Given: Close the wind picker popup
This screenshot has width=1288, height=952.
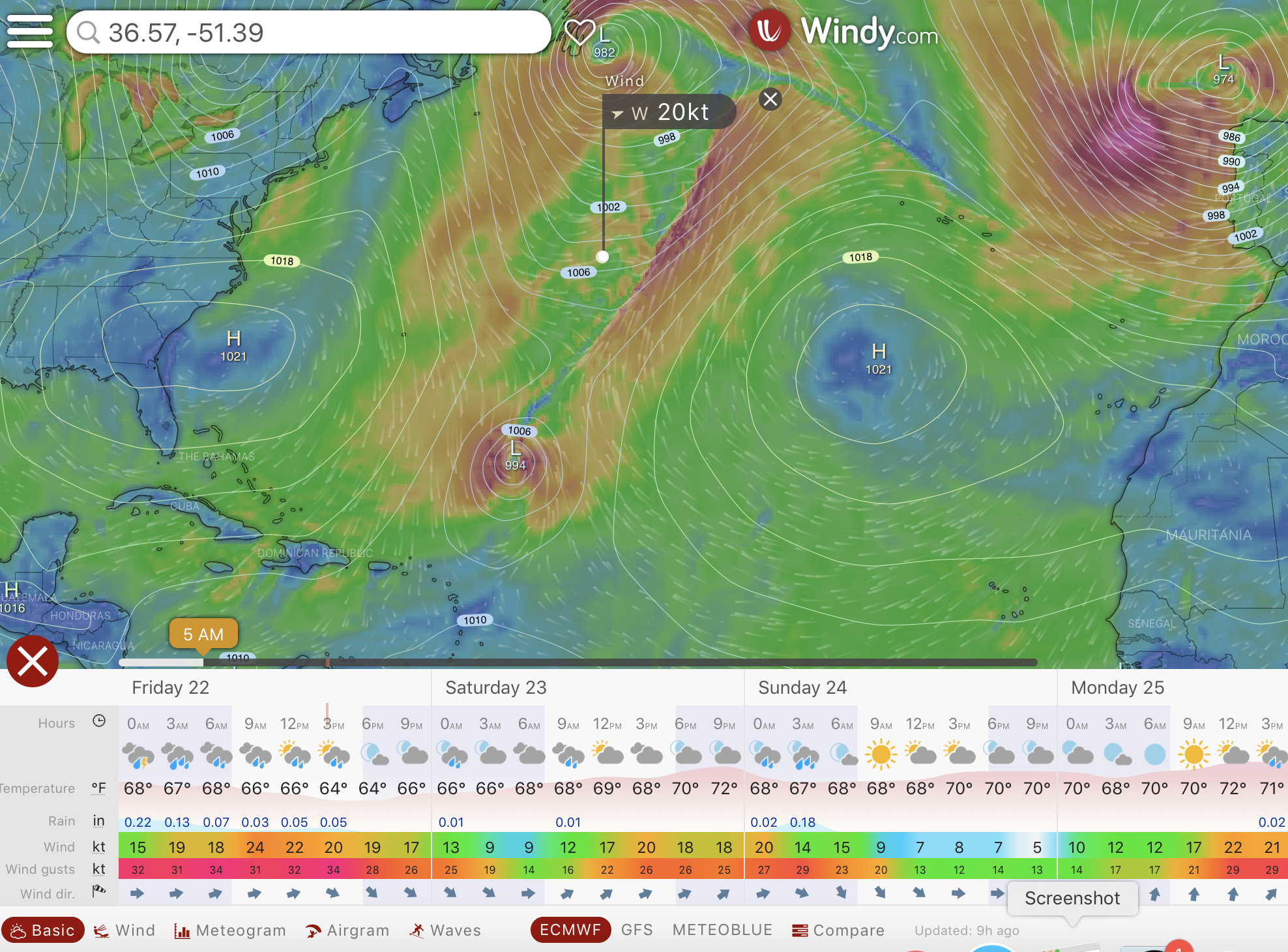Looking at the screenshot, I should pyautogui.click(x=770, y=99).
